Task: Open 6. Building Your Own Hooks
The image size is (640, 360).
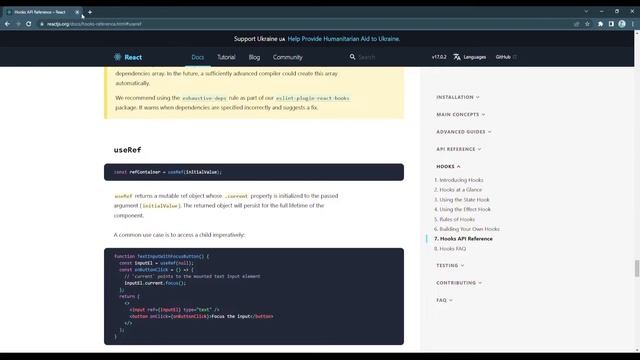Action: coord(467,229)
